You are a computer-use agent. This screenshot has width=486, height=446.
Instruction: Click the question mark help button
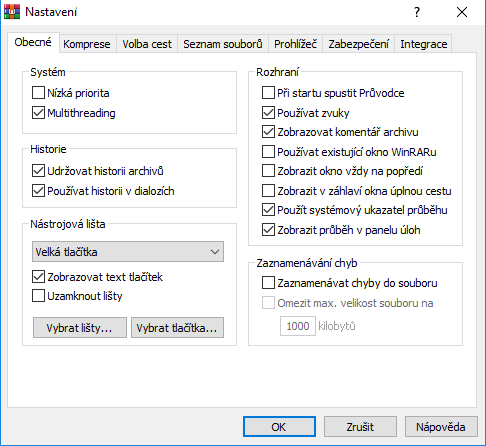tap(417, 12)
